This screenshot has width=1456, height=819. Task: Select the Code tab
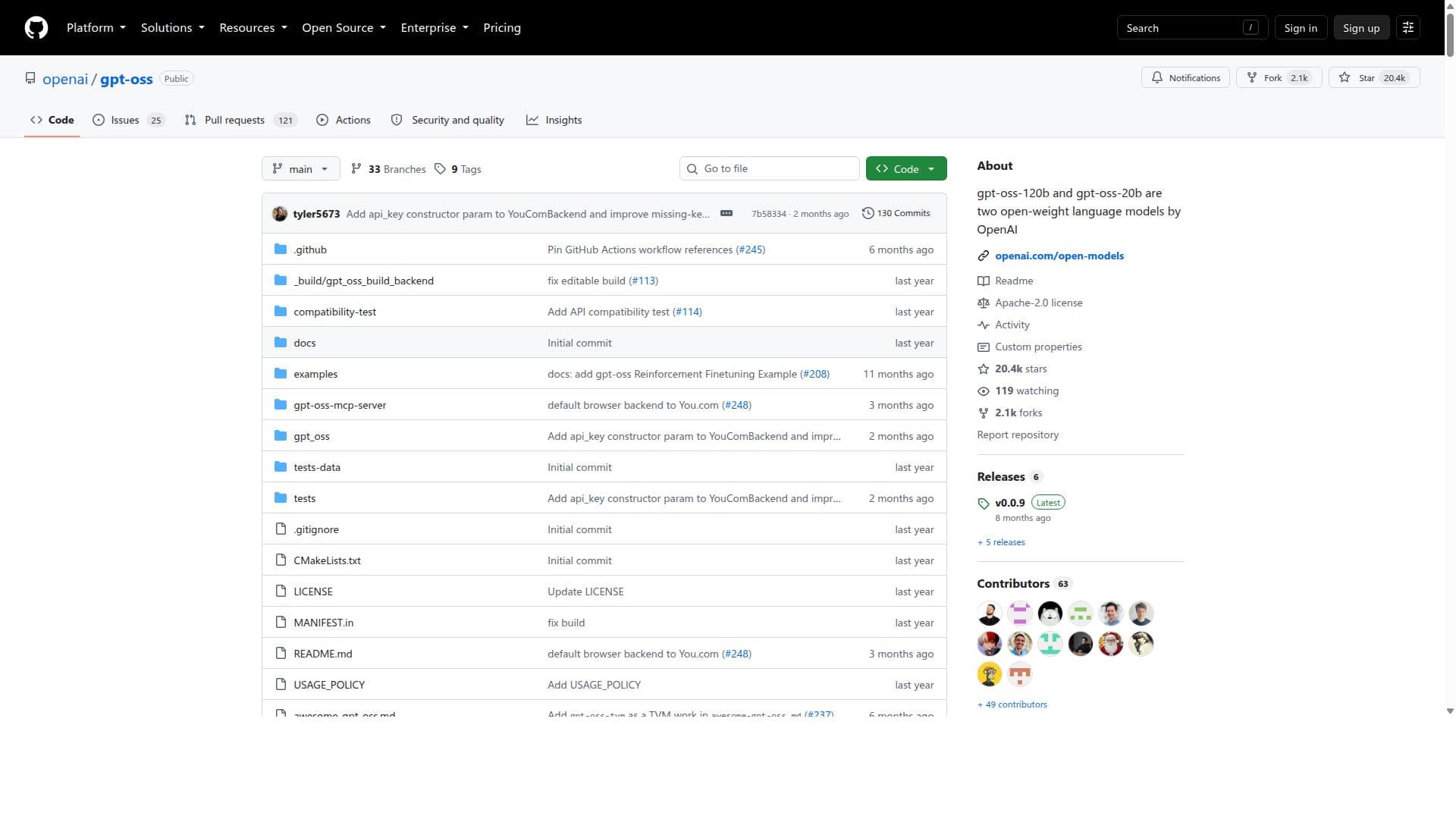(52, 120)
